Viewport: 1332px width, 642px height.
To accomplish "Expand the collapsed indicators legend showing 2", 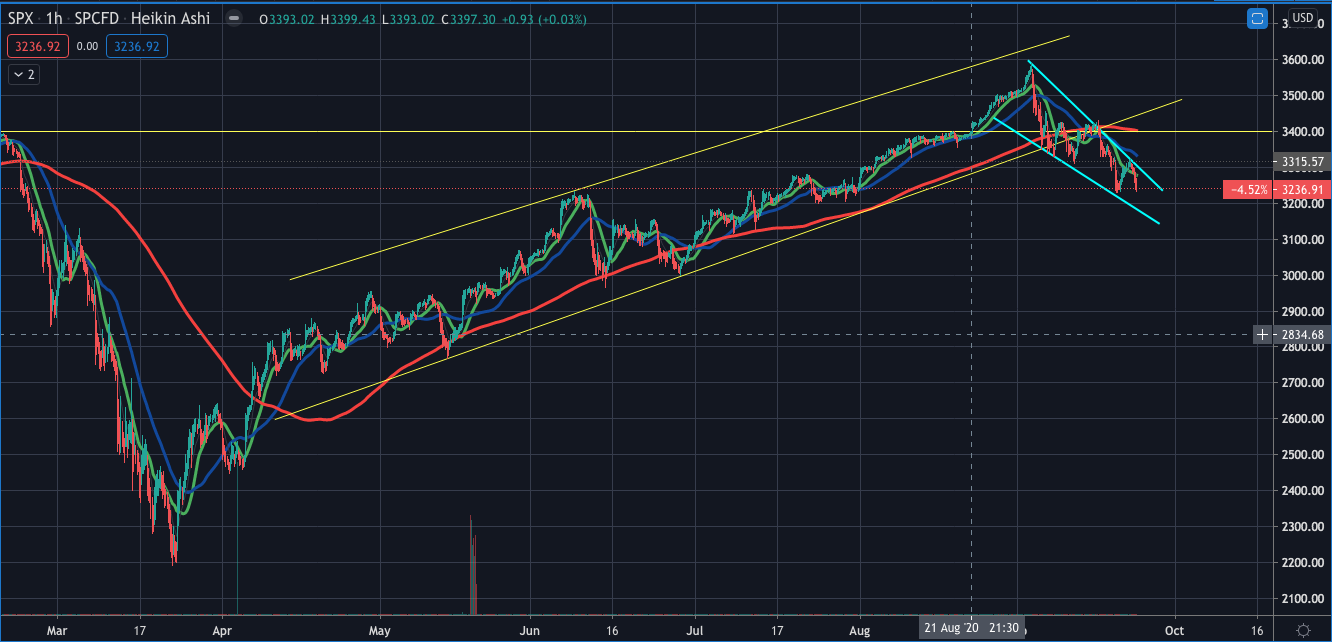I will [24, 74].
